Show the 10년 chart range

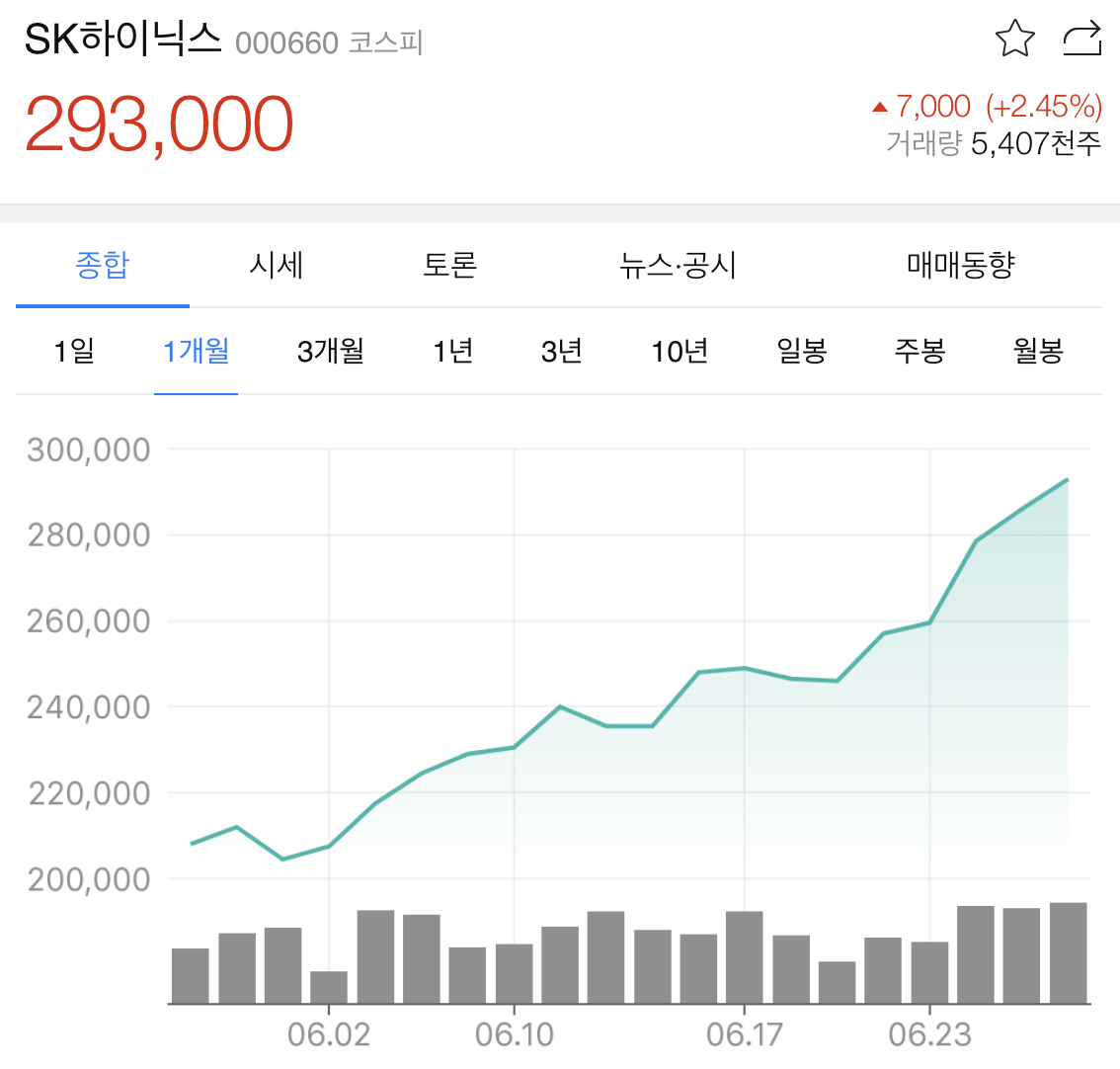pos(680,351)
